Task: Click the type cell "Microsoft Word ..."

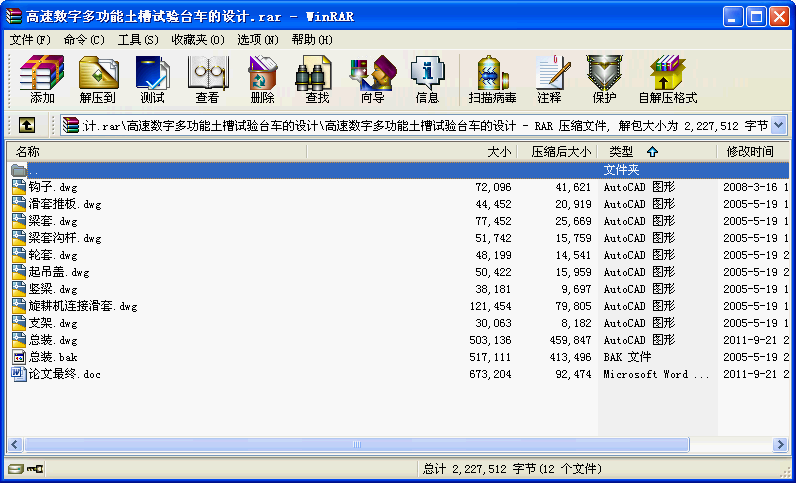Action: tap(656, 374)
